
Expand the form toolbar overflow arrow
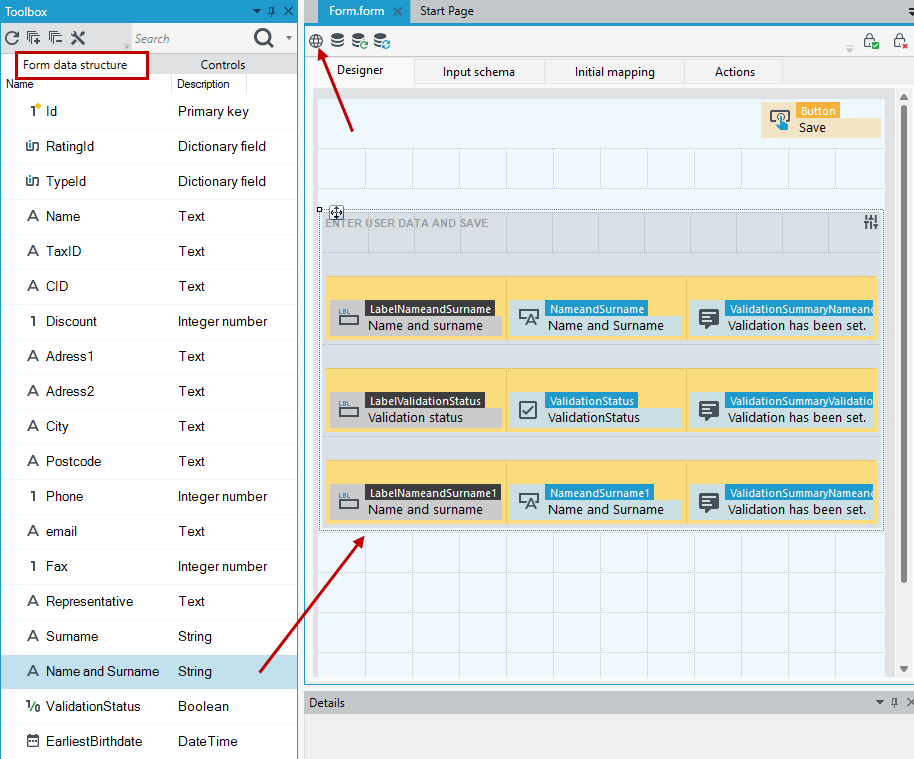pos(849,50)
